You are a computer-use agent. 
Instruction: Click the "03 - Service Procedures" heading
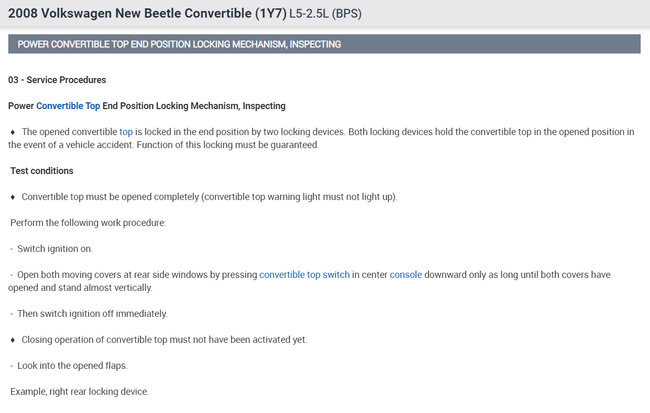57,80
